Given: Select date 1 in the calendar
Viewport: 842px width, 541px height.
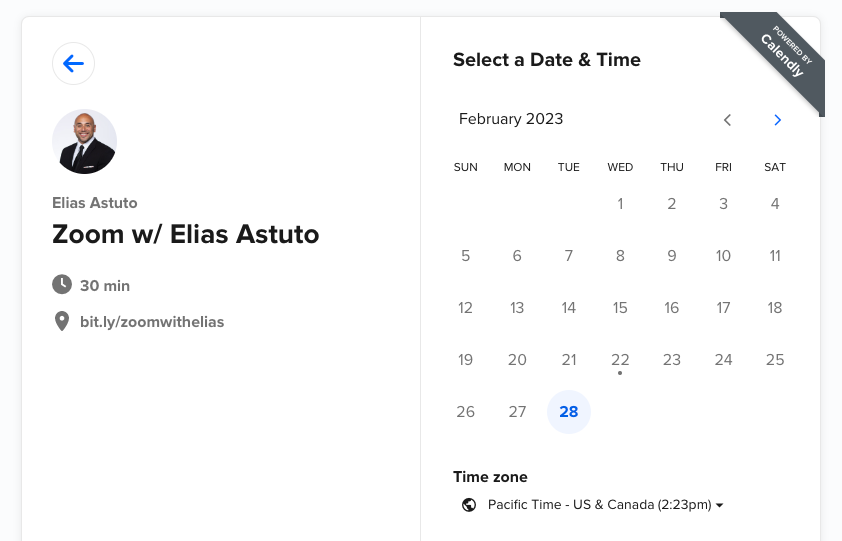Looking at the screenshot, I should (620, 204).
